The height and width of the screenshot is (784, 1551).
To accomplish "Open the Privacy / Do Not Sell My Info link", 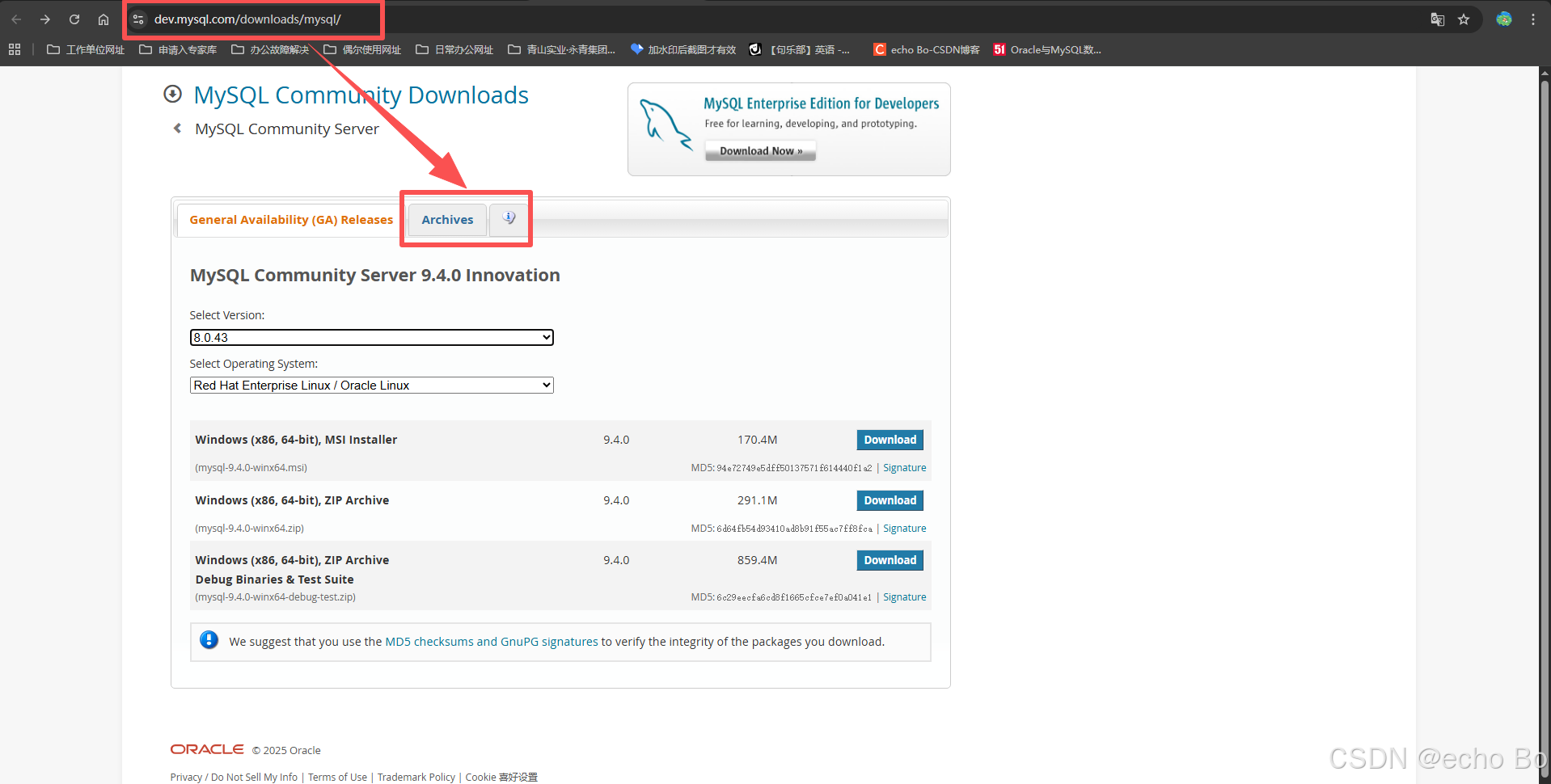I will 234,777.
